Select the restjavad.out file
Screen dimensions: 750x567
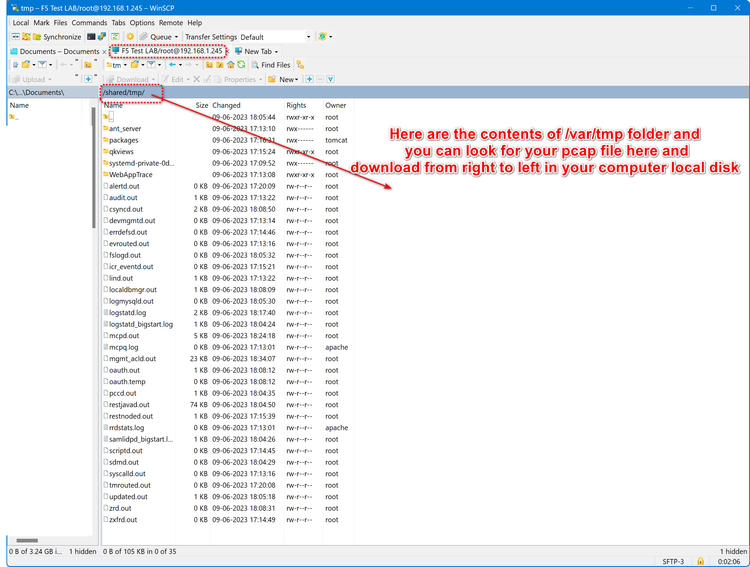pyautogui.click(x=130, y=404)
